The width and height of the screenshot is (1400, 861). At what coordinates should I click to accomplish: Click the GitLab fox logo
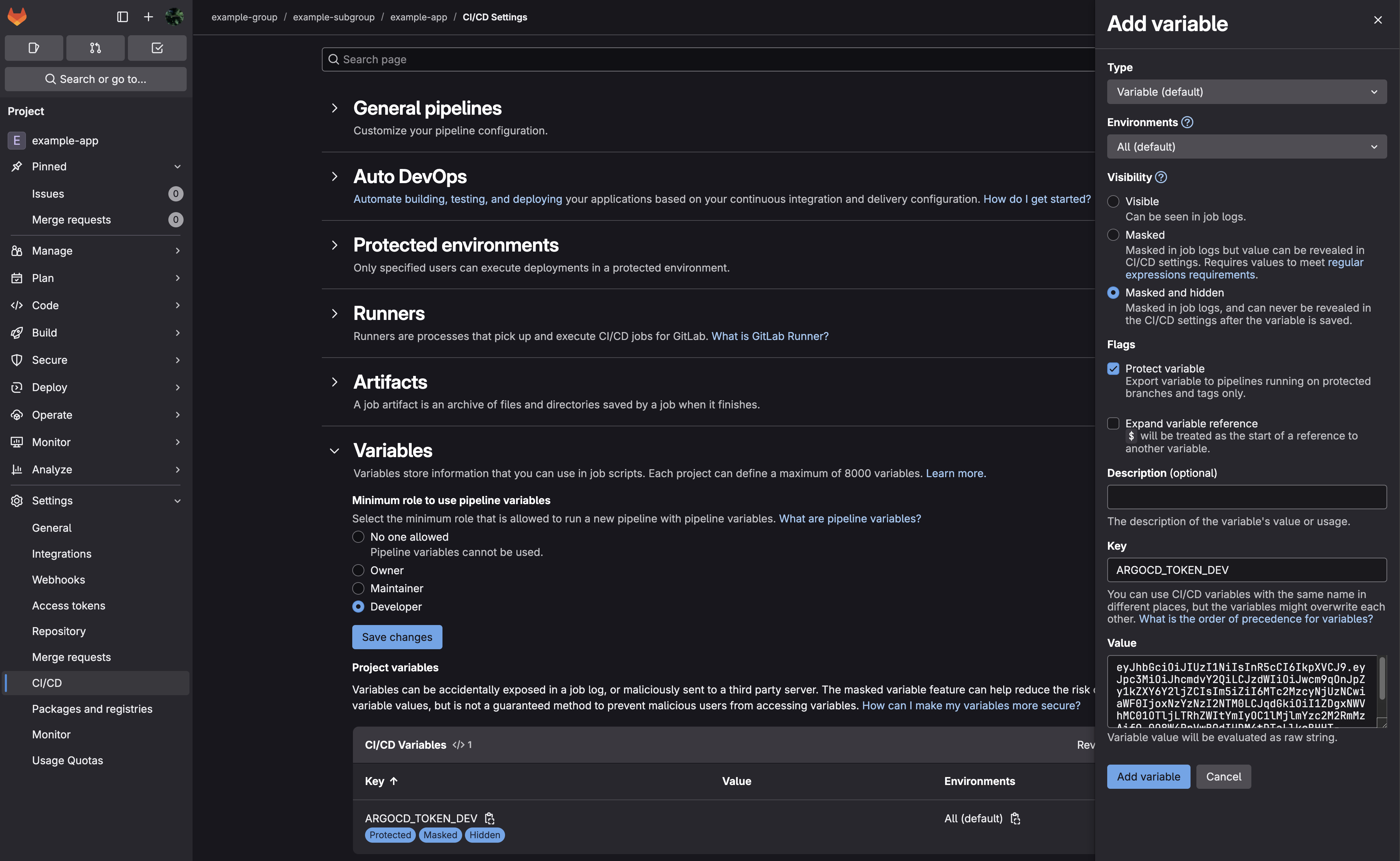tap(17, 17)
